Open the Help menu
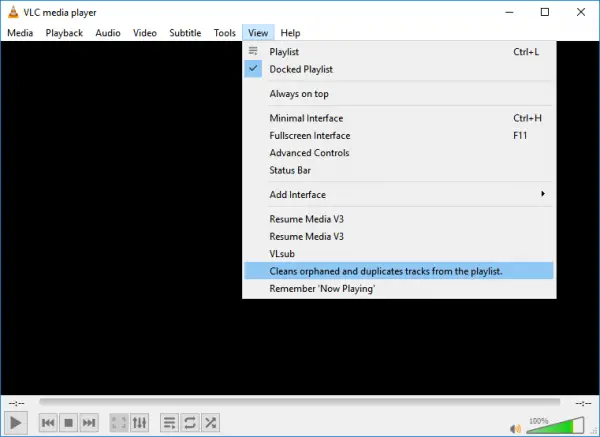 click(x=290, y=33)
